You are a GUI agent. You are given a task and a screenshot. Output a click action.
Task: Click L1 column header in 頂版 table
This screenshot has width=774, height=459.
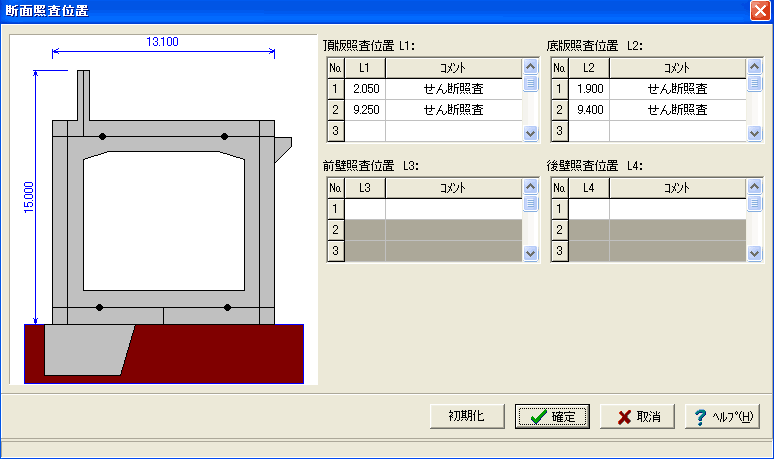(x=365, y=68)
